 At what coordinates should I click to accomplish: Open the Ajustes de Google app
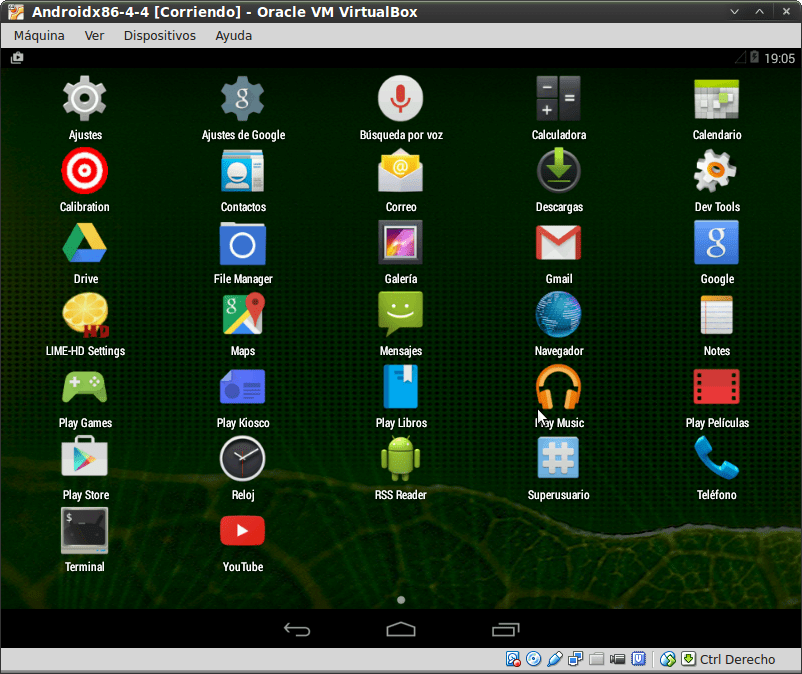click(x=242, y=98)
